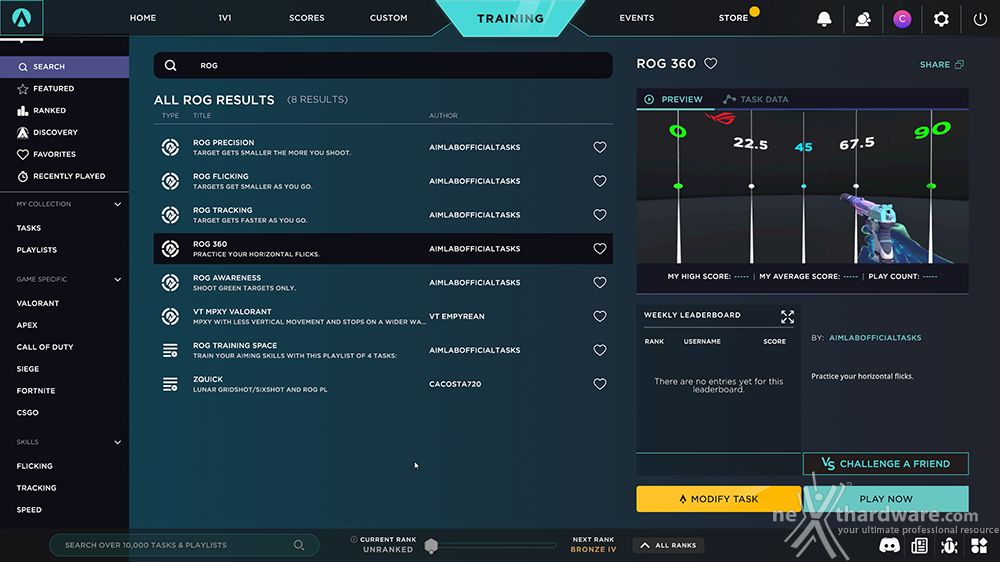Open Ranked in the sidebar
The height and width of the screenshot is (562, 1000).
pyautogui.click(x=49, y=110)
